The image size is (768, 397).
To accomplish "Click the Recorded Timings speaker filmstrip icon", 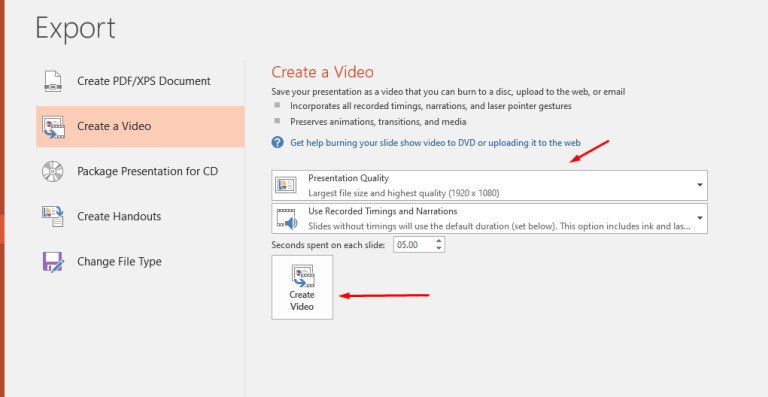I will [287, 219].
